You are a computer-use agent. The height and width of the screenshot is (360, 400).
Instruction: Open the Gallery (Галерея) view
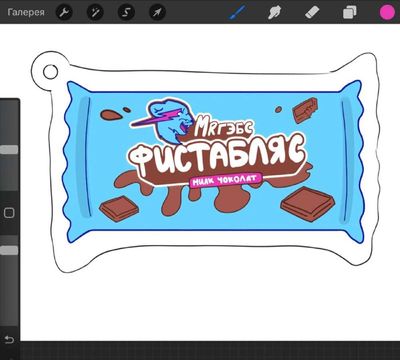pyautogui.click(x=26, y=12)
